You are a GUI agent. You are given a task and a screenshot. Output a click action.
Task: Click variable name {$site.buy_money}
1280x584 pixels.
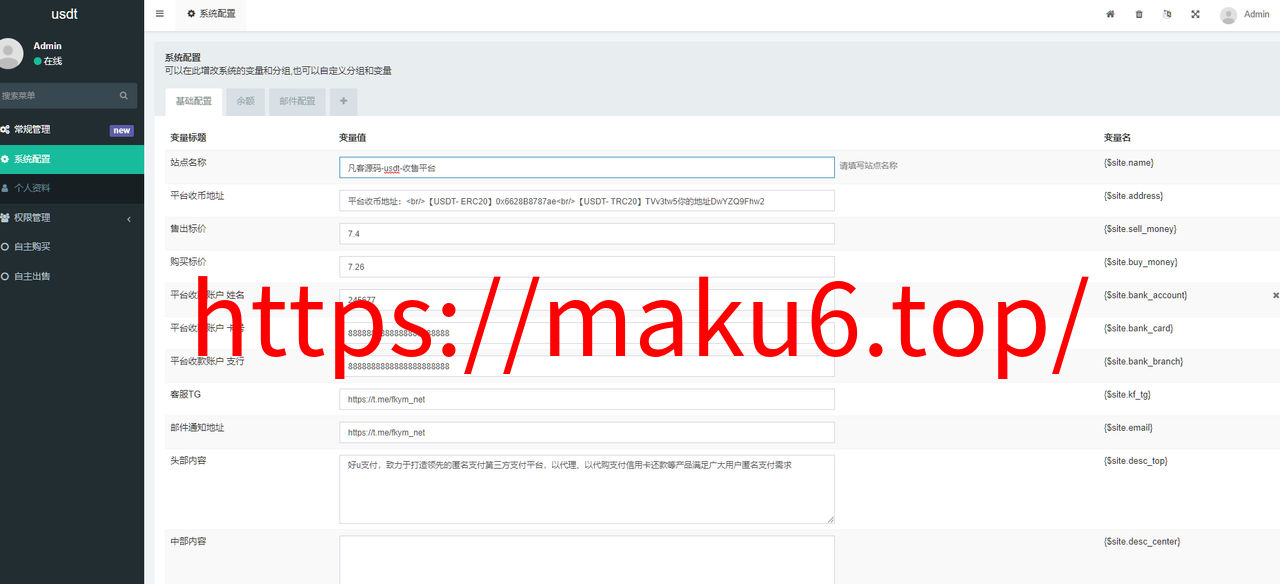[x=1140, y=262]
